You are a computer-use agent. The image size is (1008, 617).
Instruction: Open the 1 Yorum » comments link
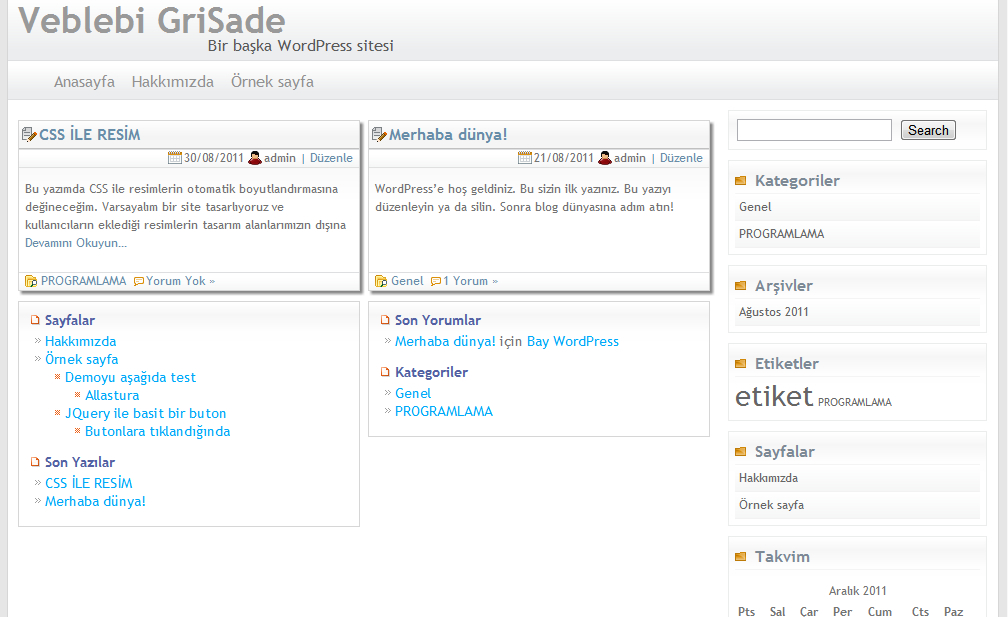pyautogui.click(x=471, y=281)
